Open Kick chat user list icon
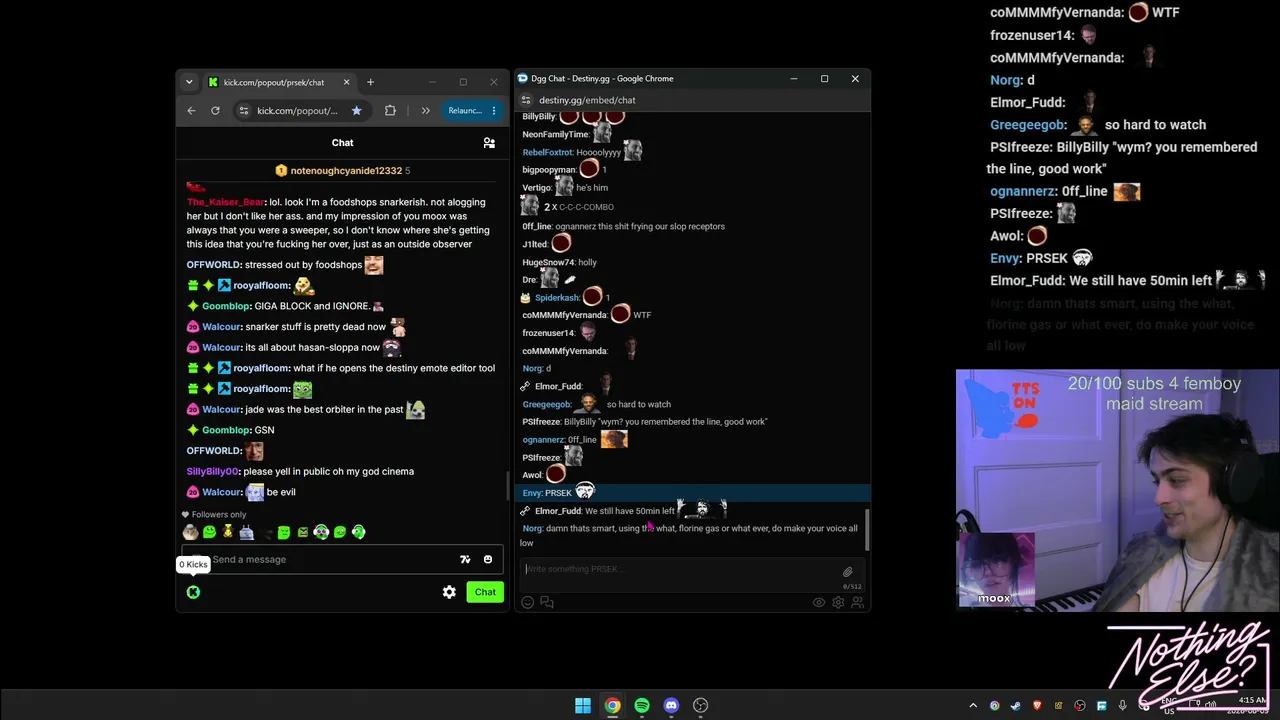The image size is (1280, 720). (489, 143)
